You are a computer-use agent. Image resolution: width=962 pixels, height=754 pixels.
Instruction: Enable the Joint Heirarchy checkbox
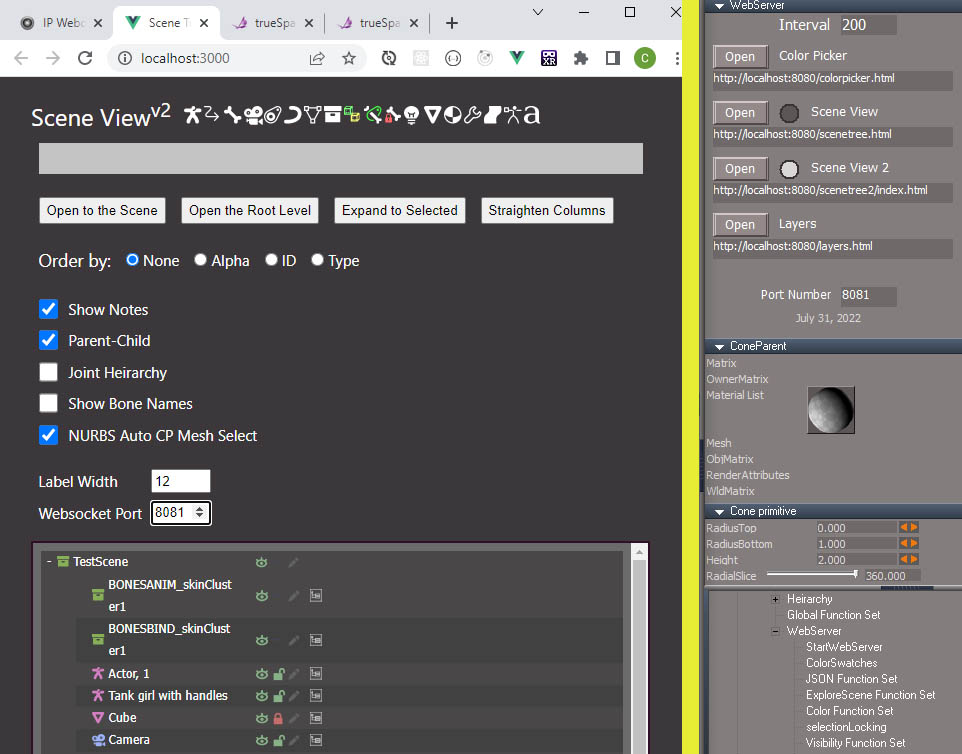point(48,372)
